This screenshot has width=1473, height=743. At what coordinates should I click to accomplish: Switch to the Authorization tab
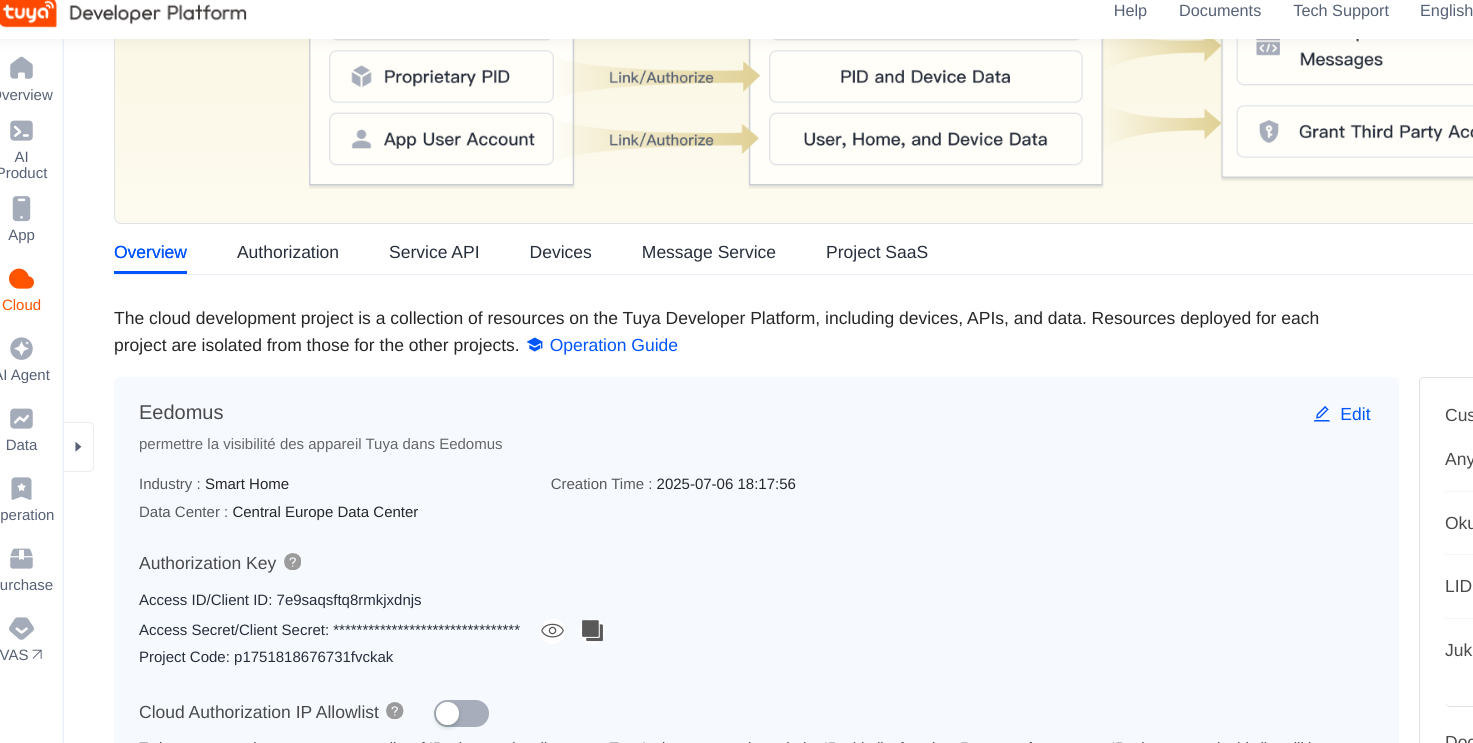pos(288,252)
